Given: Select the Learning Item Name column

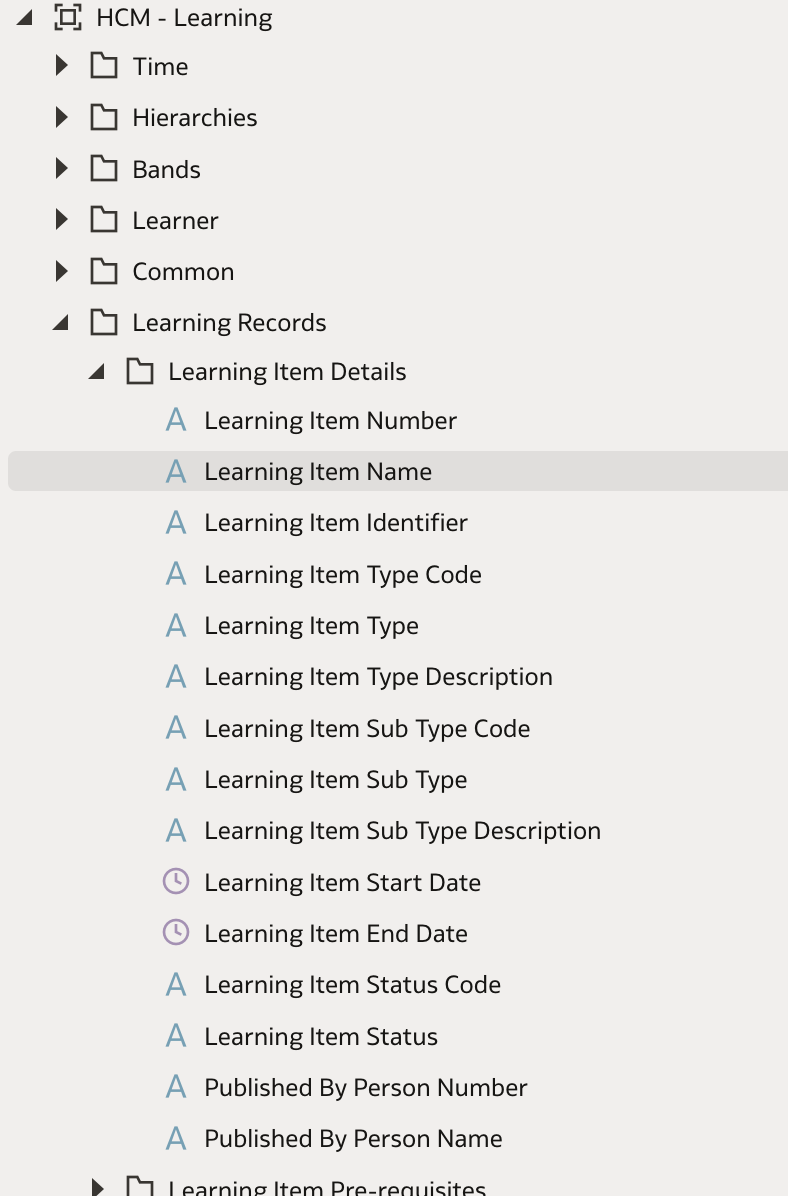Looking at the screenshot, I should click(398, 471).
